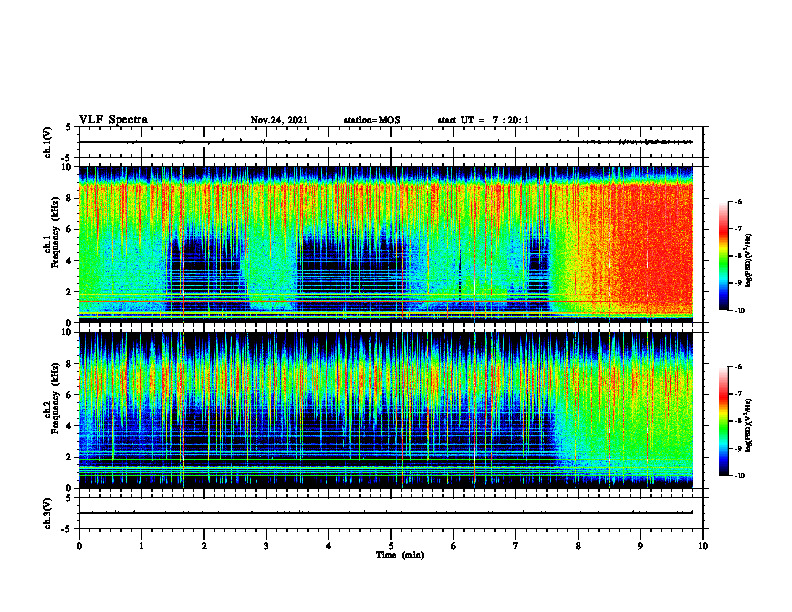The height and width of the screenshot is (612, 792).
Task: Click the 'station=MOS' label
Action: [x=372, y=120]
